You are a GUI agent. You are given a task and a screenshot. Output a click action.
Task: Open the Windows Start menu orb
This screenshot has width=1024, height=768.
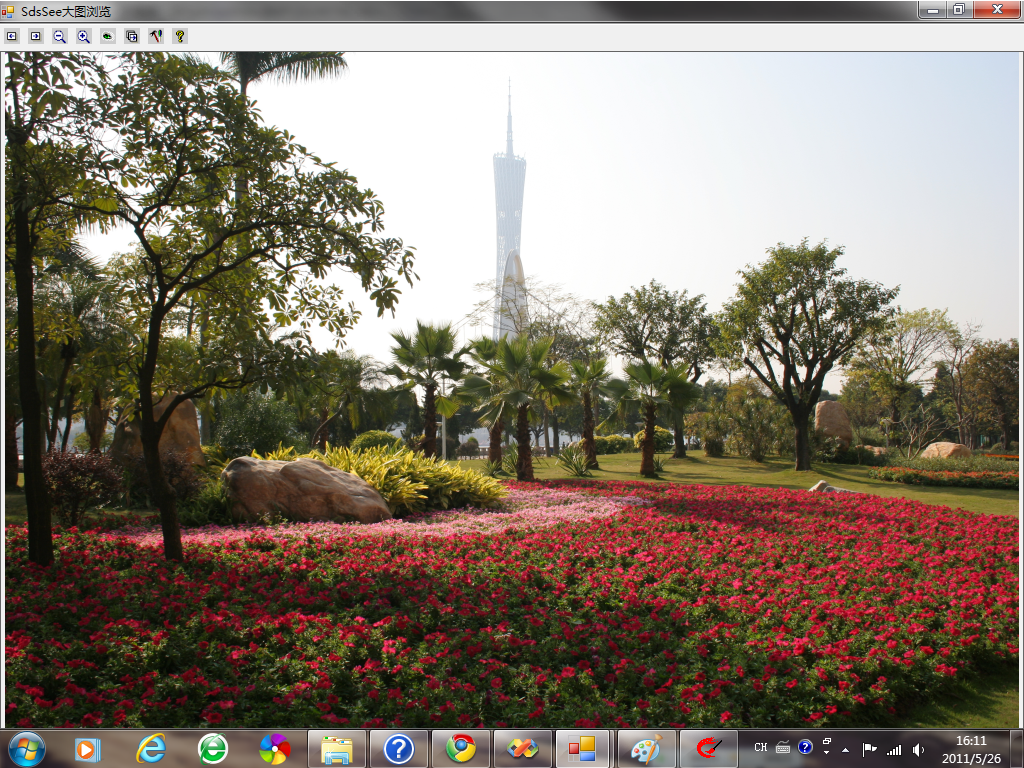pyautogui.click(x=27, y=748)
